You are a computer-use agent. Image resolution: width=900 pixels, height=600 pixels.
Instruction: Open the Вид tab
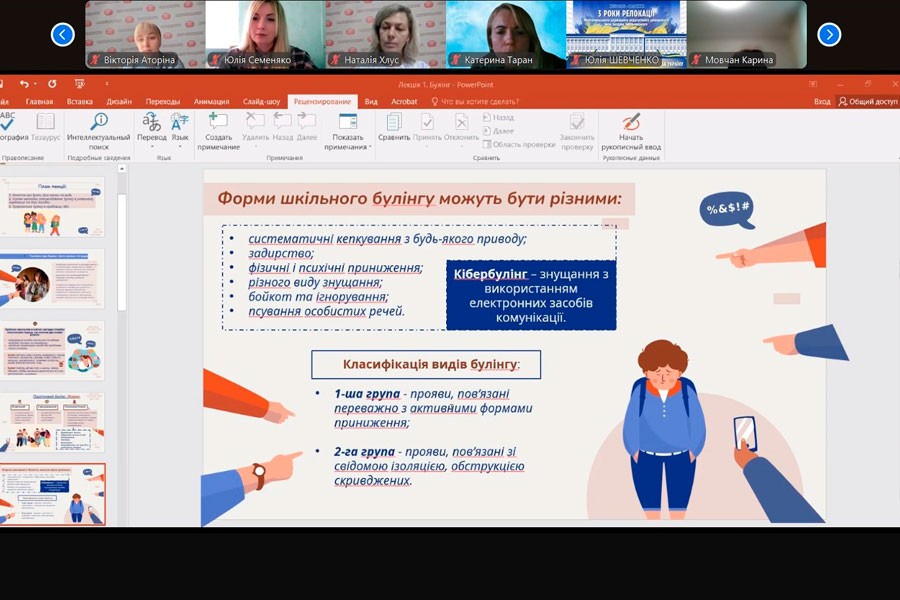[371, 102]
